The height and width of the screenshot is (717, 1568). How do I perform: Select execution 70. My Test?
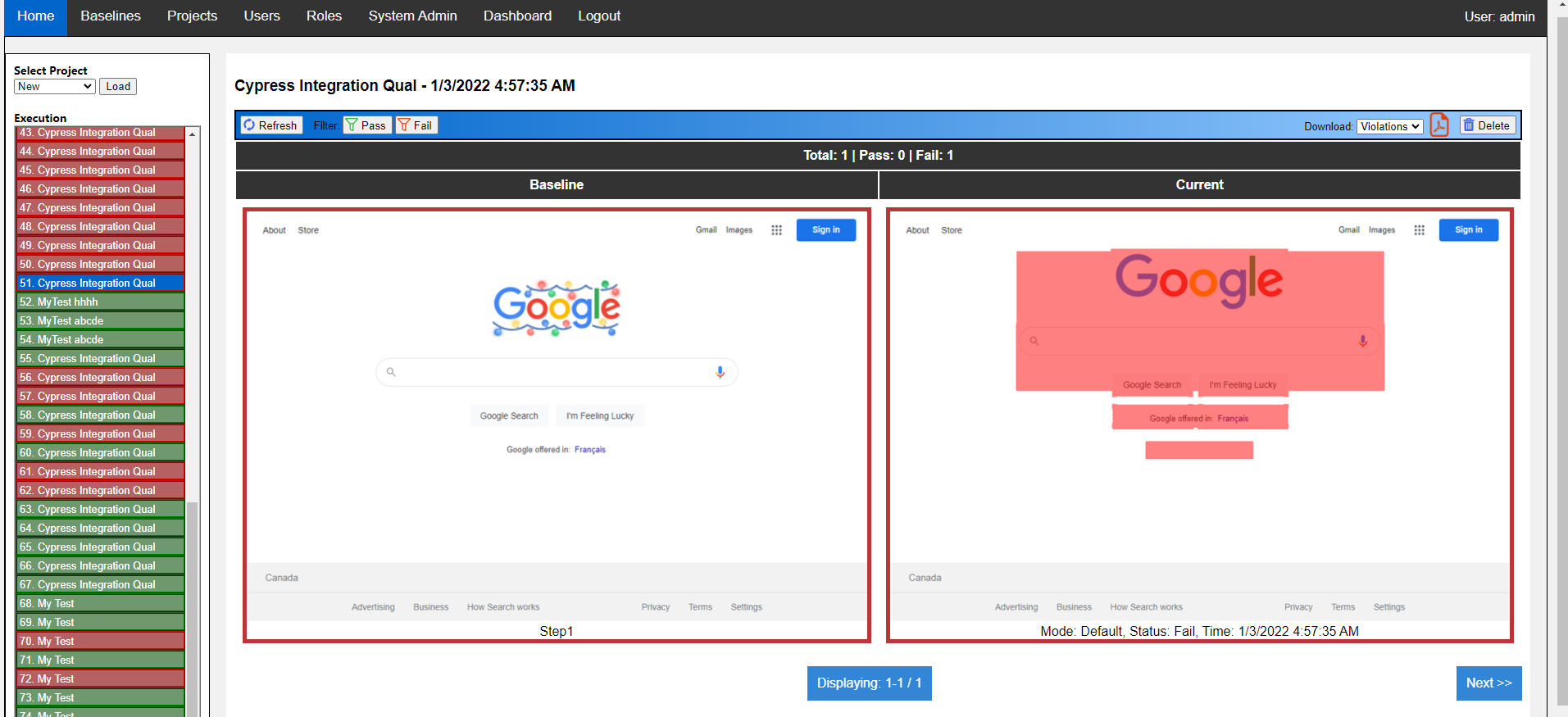coord(100,642)
